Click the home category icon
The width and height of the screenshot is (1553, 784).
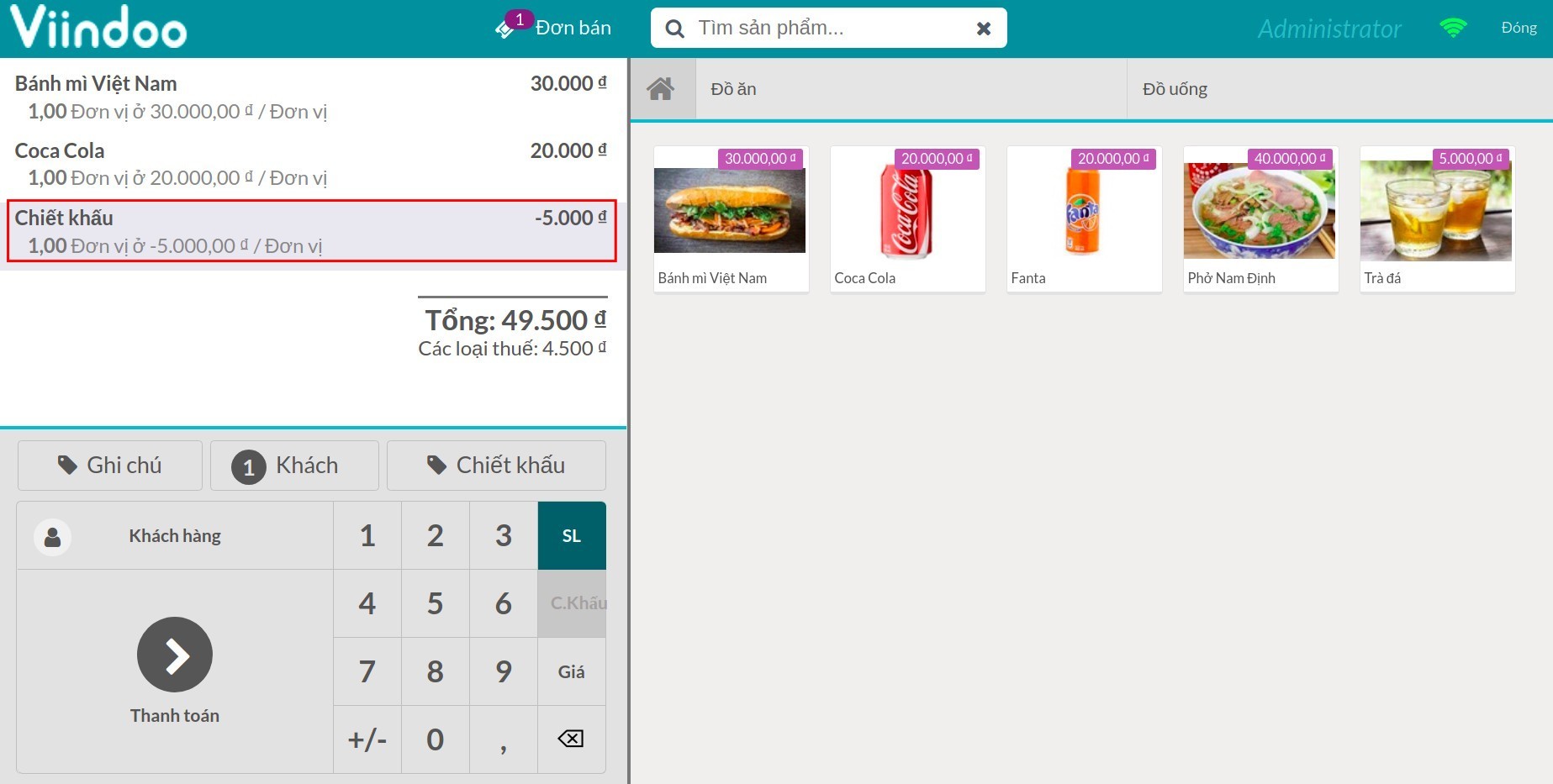(661, 88)
